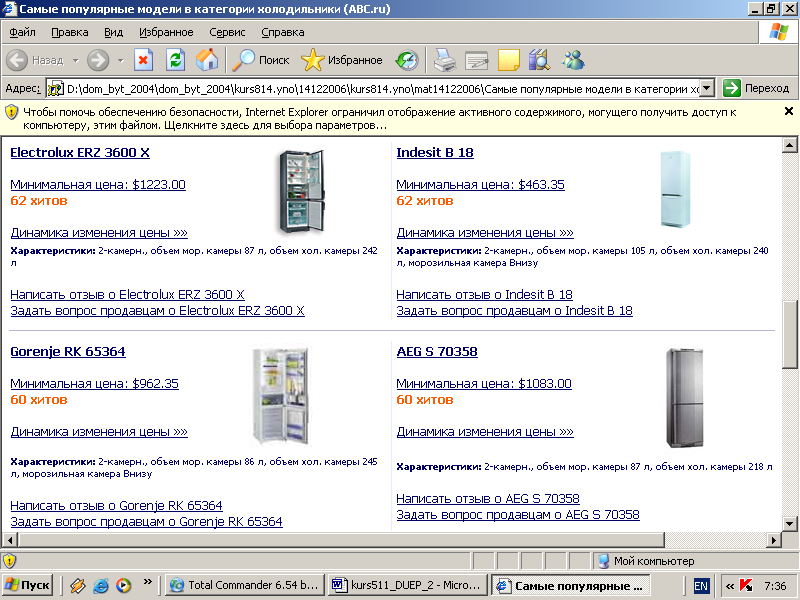800x600 pixels.
Task: Open the Back history dropdown arrow
Action: pos(76,60)
